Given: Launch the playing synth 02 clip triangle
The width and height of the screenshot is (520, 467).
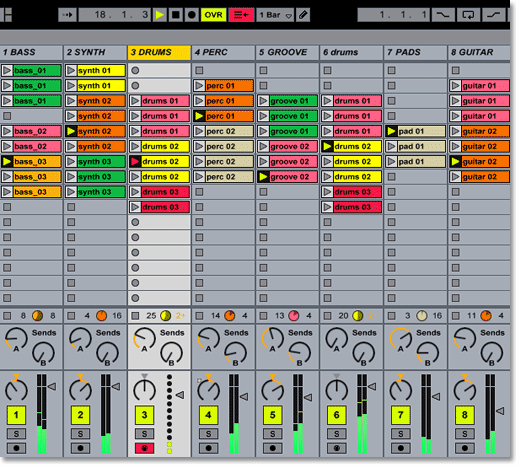Looking at the screenshot, I should tap(71, 131).
